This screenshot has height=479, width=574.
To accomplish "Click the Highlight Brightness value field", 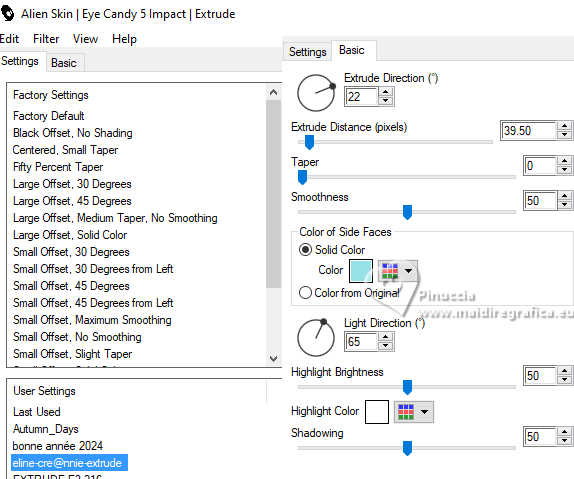I will coord(541,375).
